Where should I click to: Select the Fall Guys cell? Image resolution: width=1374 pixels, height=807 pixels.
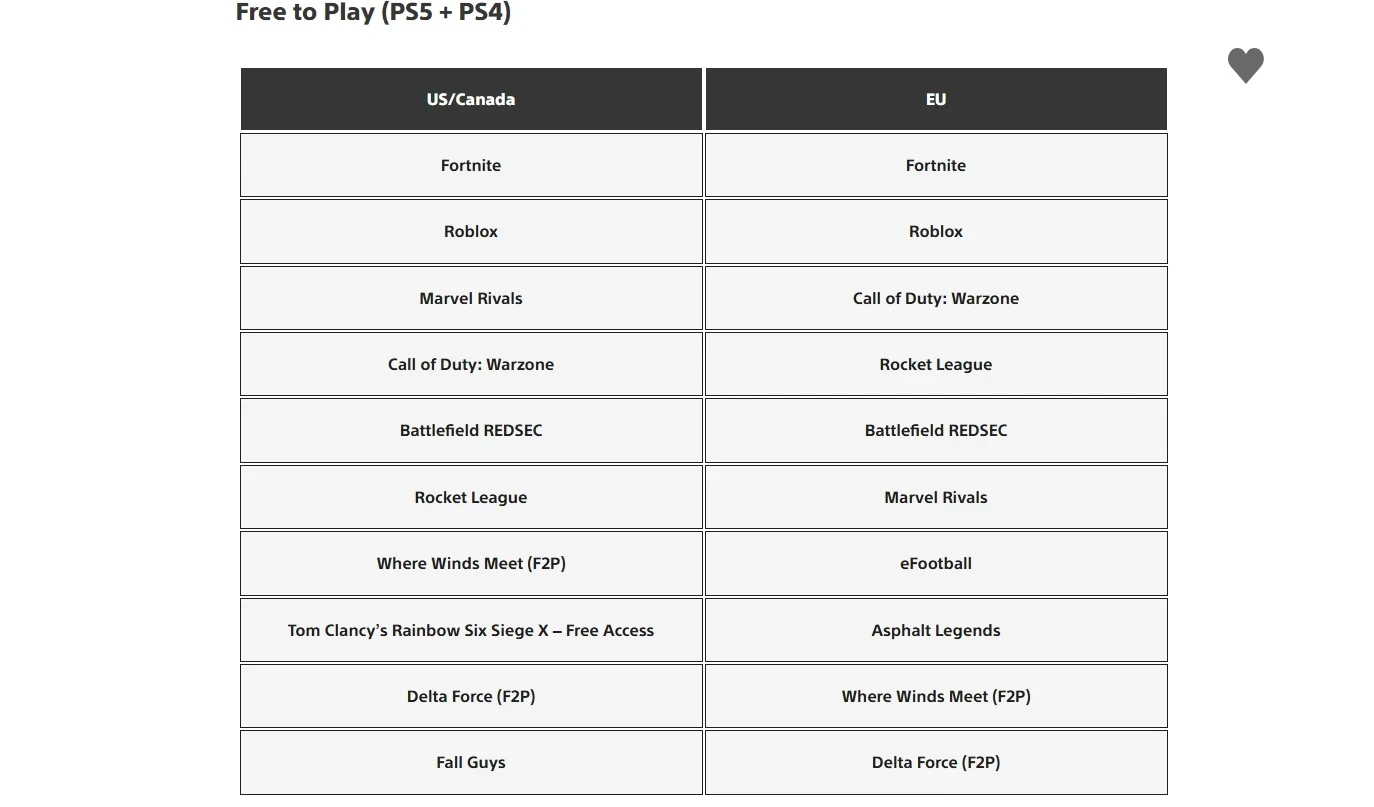(471, 762)
